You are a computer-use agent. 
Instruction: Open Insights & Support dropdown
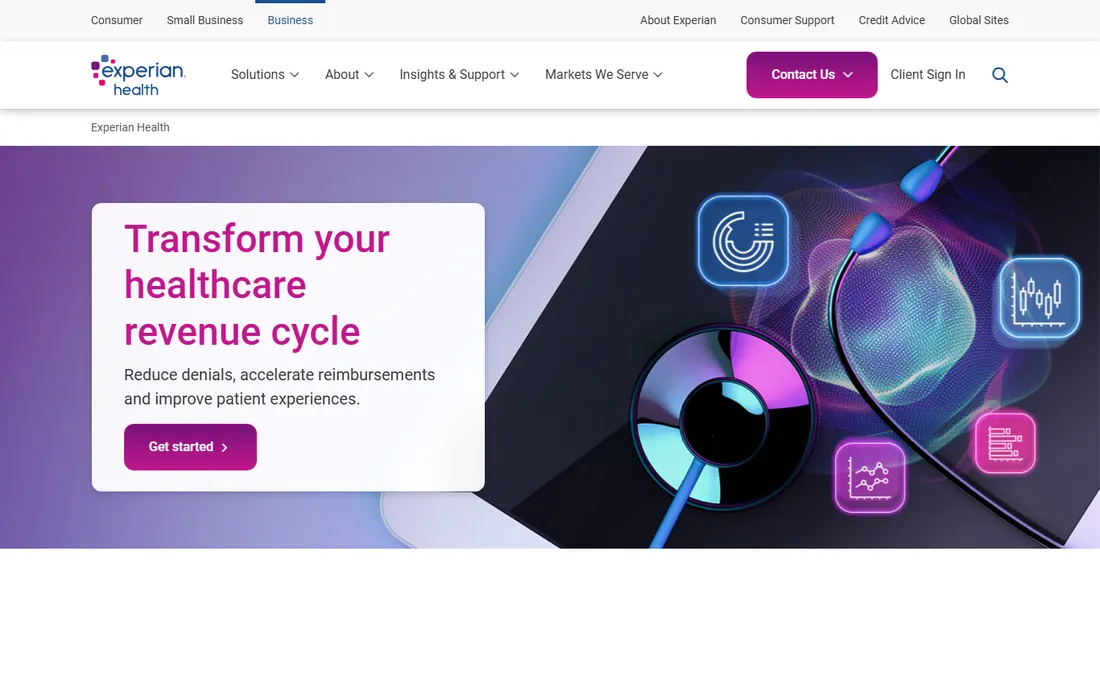(x=459, y=74)
